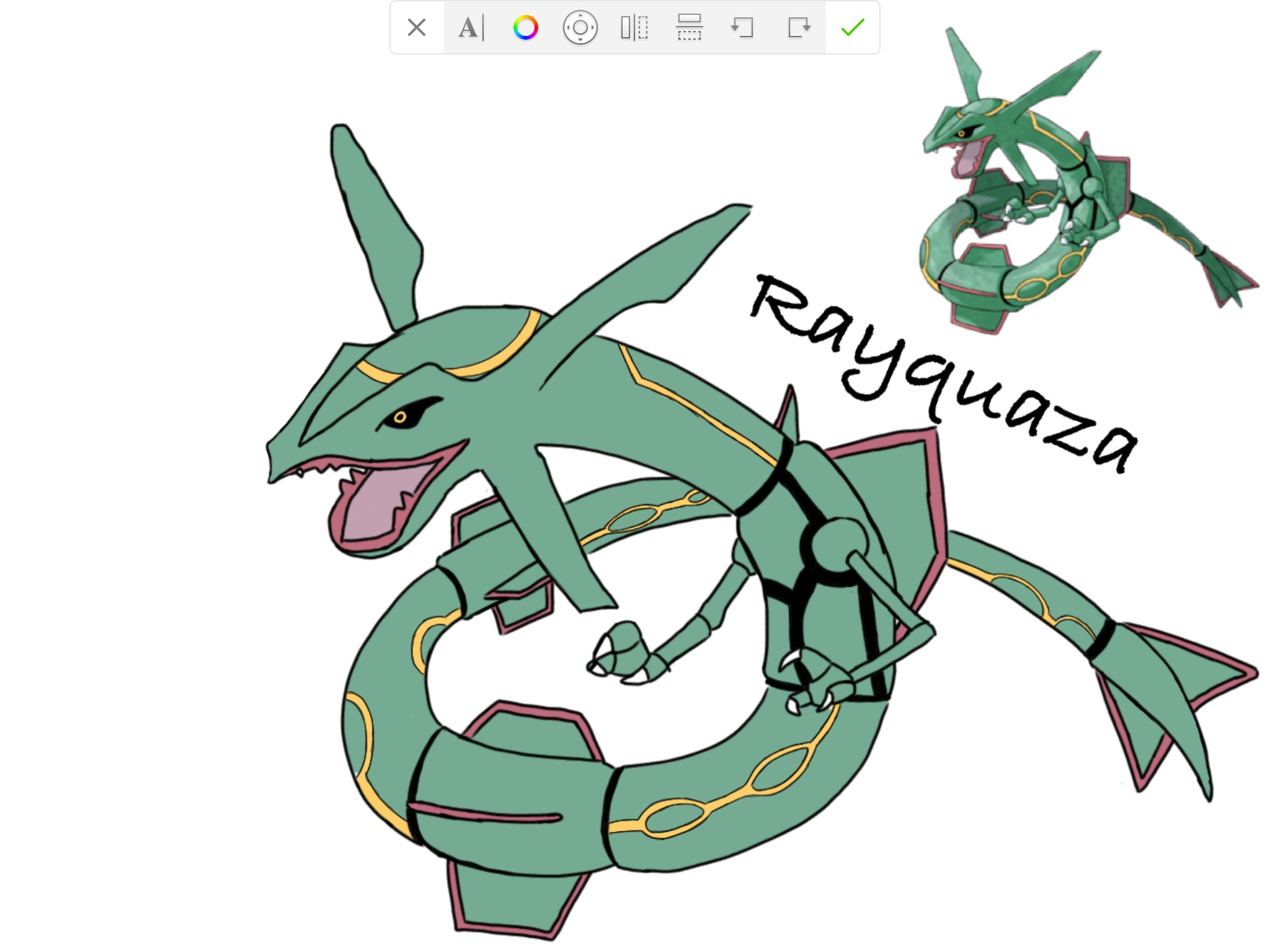Select the Rayquaza handwritten text
Viewport: 1270px width, 952px height.
click(944, 373)
